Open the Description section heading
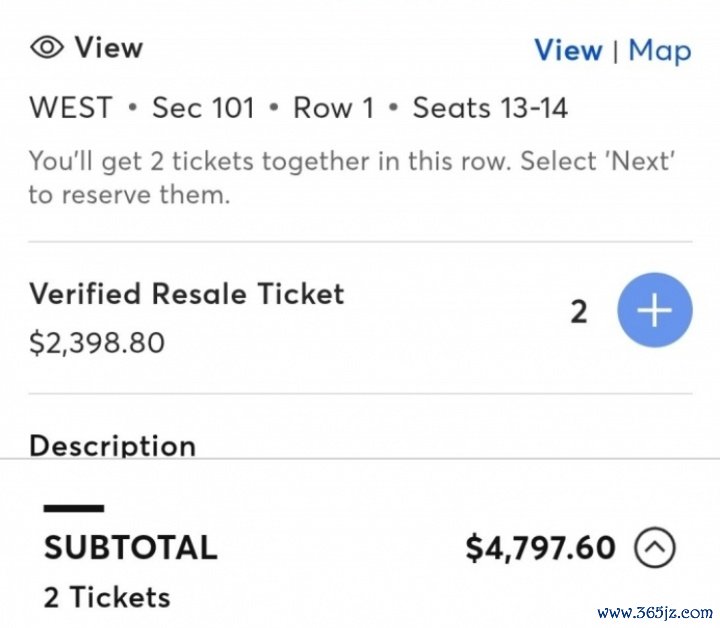The image size is (720, 628). [x=112, y=445]
